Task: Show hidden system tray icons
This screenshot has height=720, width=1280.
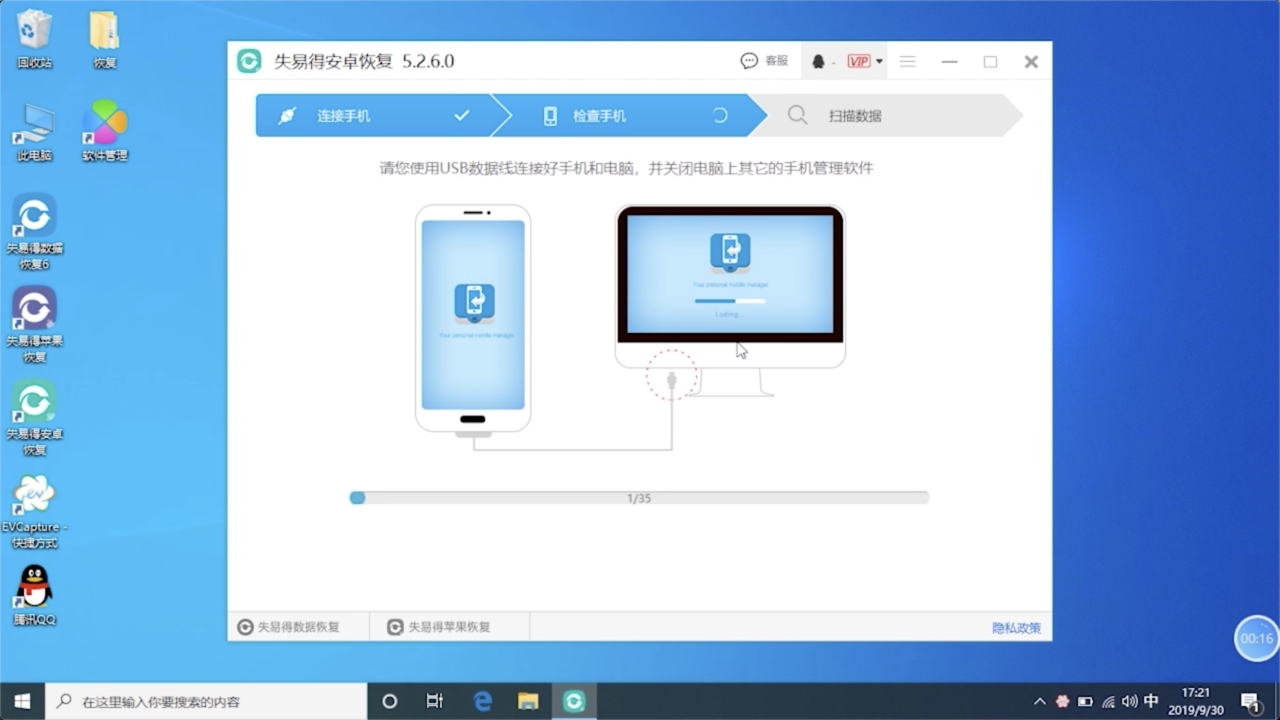Action: (1039, 702)
